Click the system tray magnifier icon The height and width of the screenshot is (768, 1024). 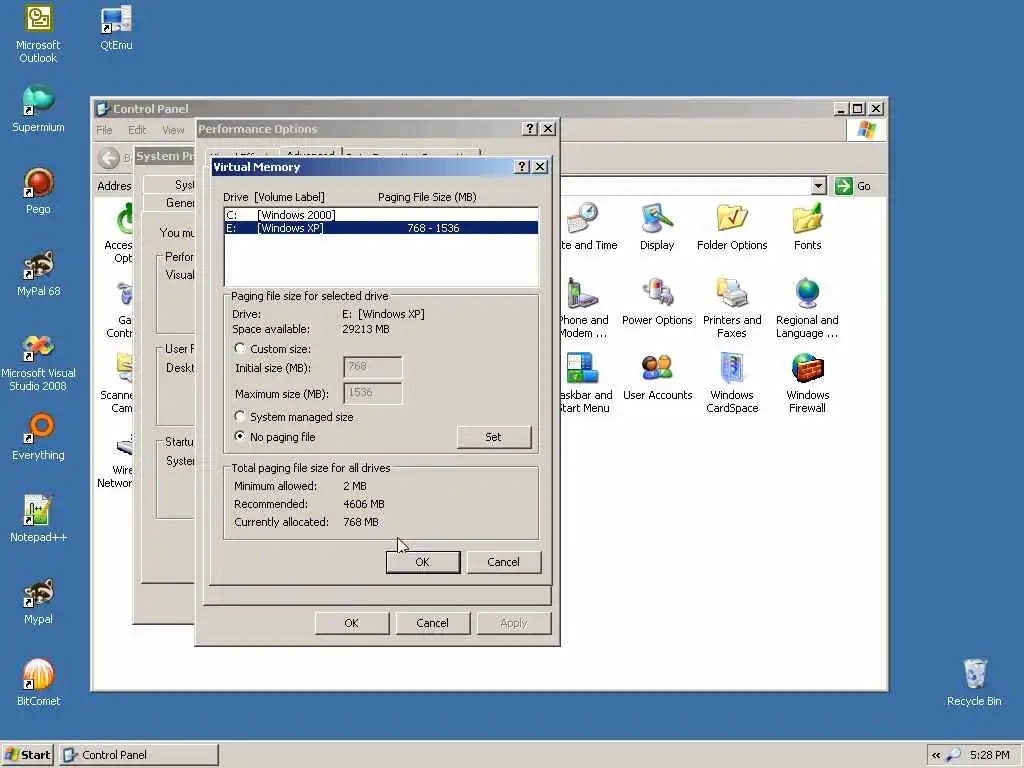[953, 756]
